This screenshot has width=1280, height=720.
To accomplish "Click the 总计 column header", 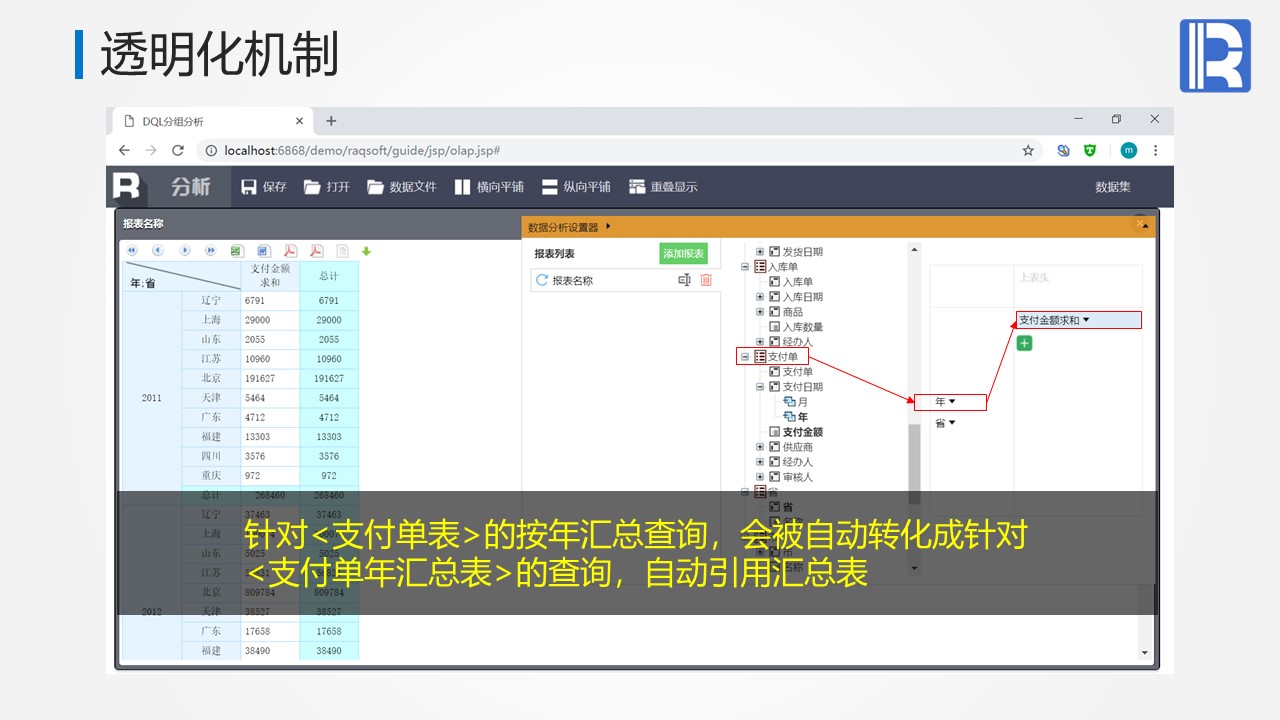I will [329, 276].
